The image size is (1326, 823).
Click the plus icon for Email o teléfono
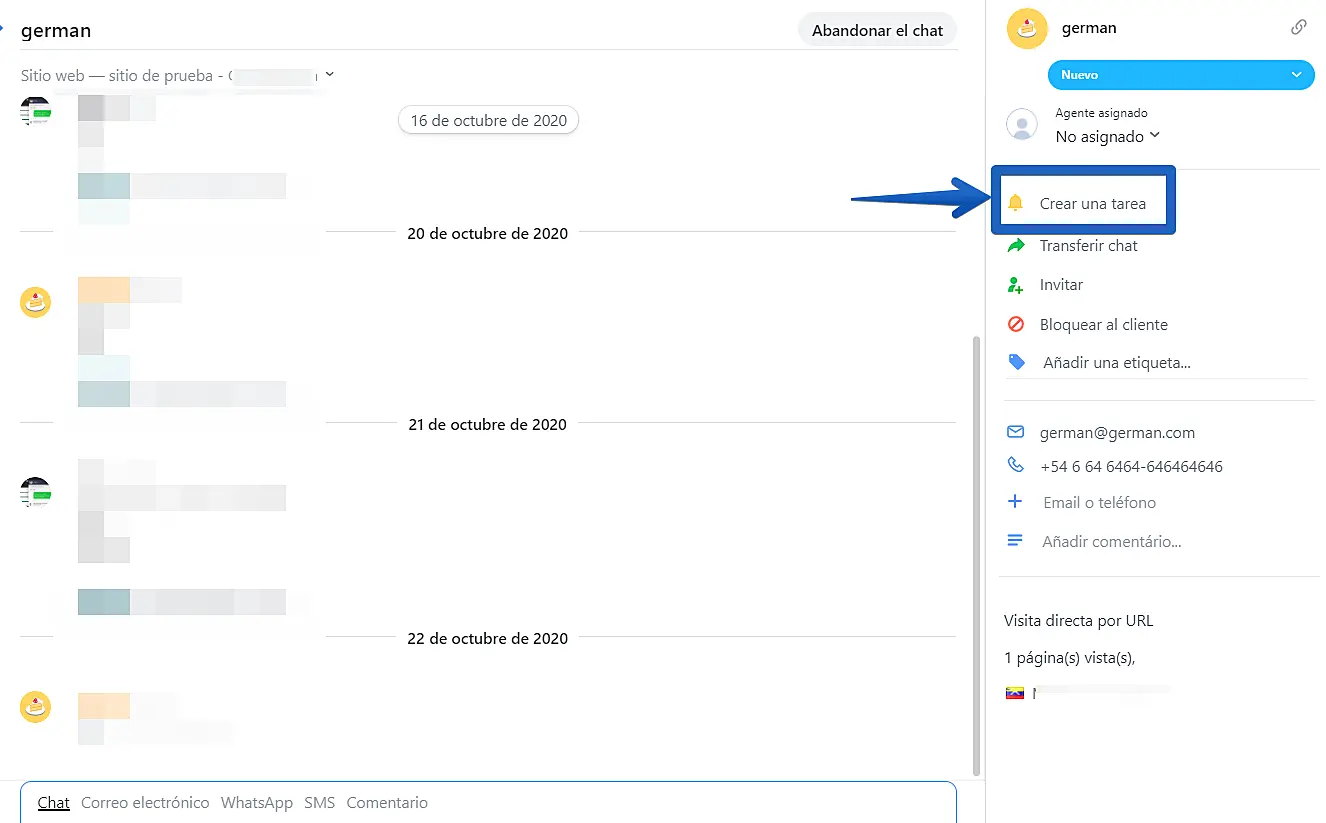pos(1016,502)
